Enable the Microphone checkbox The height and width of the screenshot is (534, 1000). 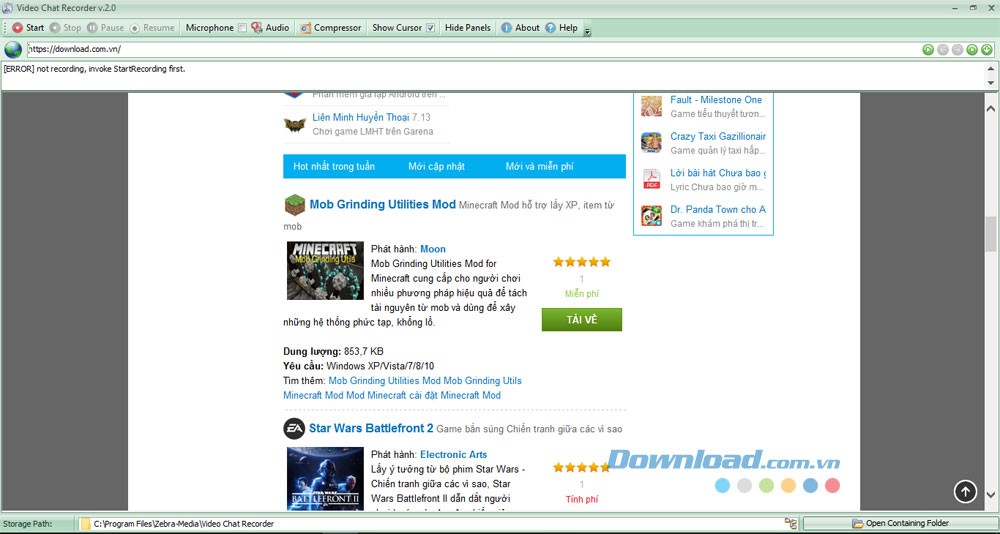click(x=242, y=28)
